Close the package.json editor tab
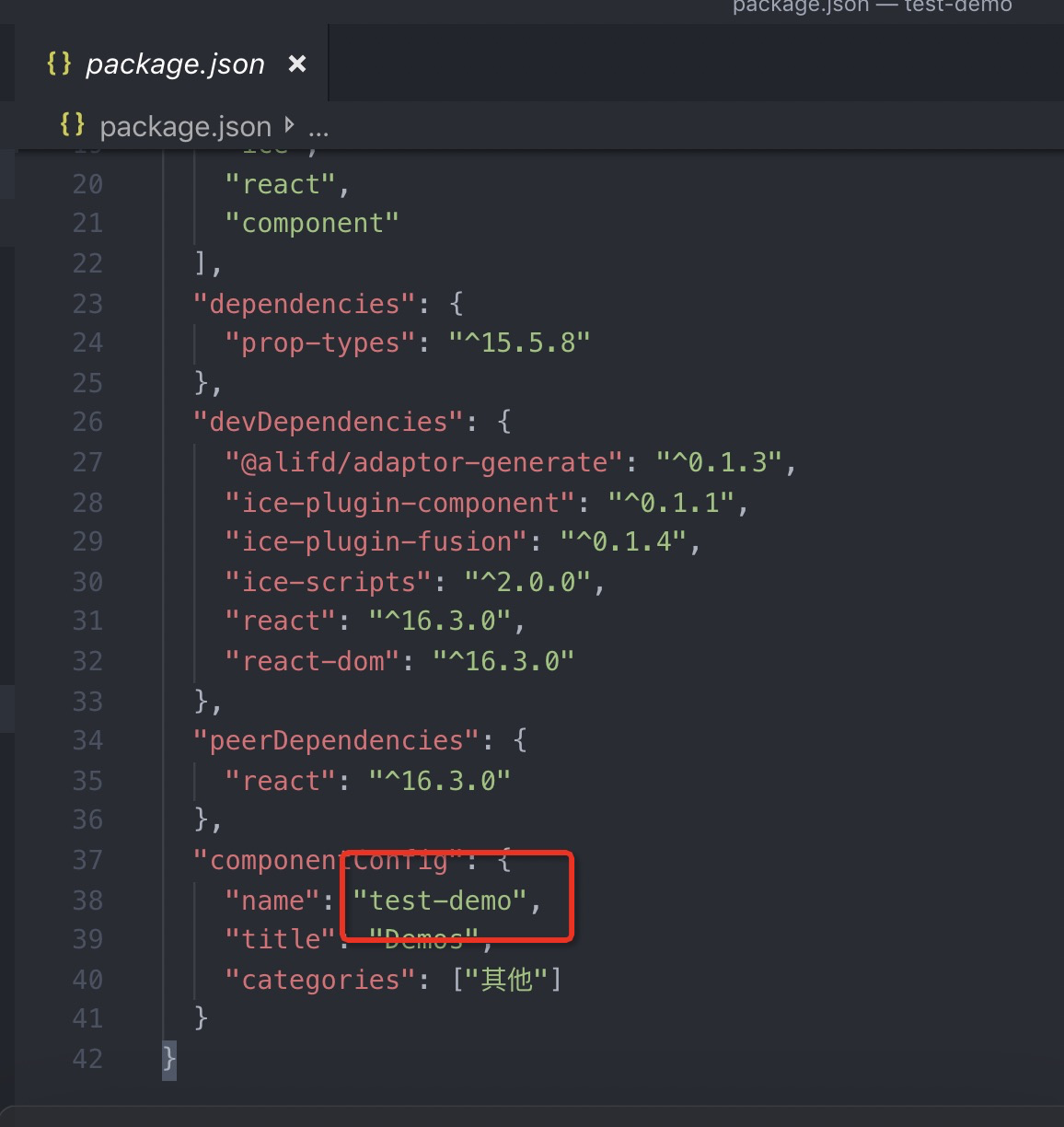 [296, 64]
